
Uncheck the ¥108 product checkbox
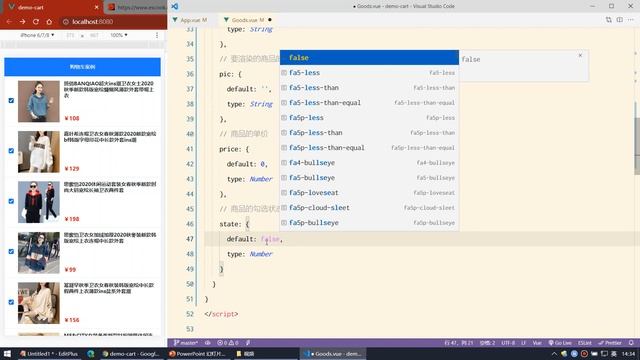11,100
